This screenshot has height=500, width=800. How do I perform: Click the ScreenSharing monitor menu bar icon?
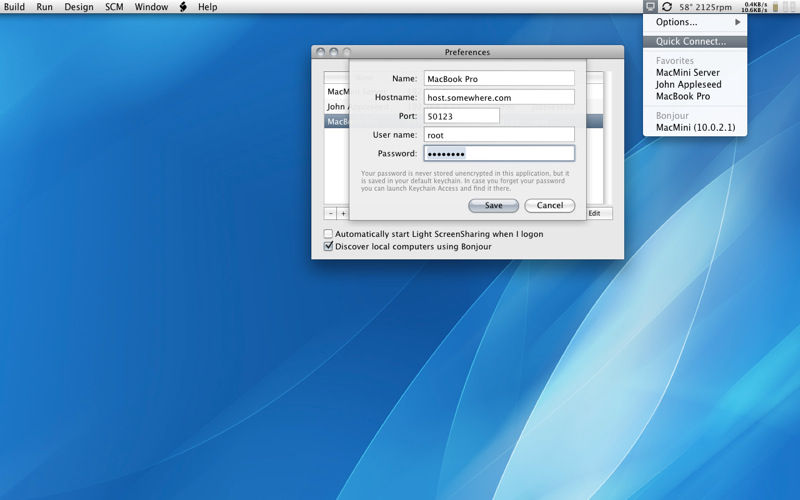pos(649,7)
